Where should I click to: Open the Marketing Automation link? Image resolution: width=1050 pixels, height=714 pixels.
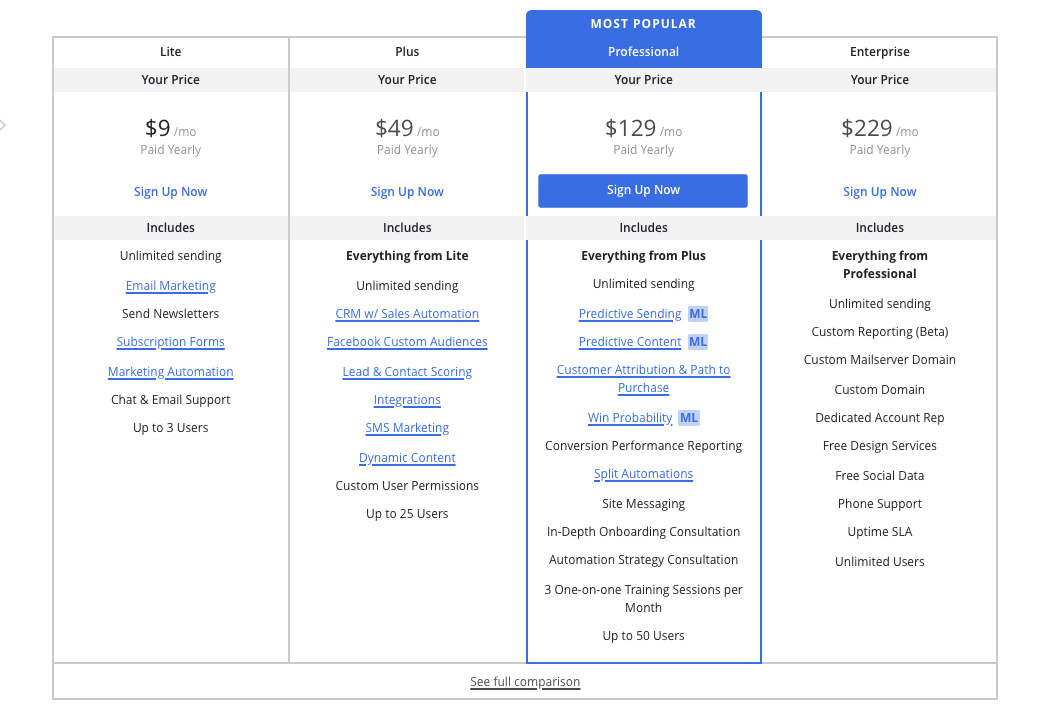tap(171, 372)
